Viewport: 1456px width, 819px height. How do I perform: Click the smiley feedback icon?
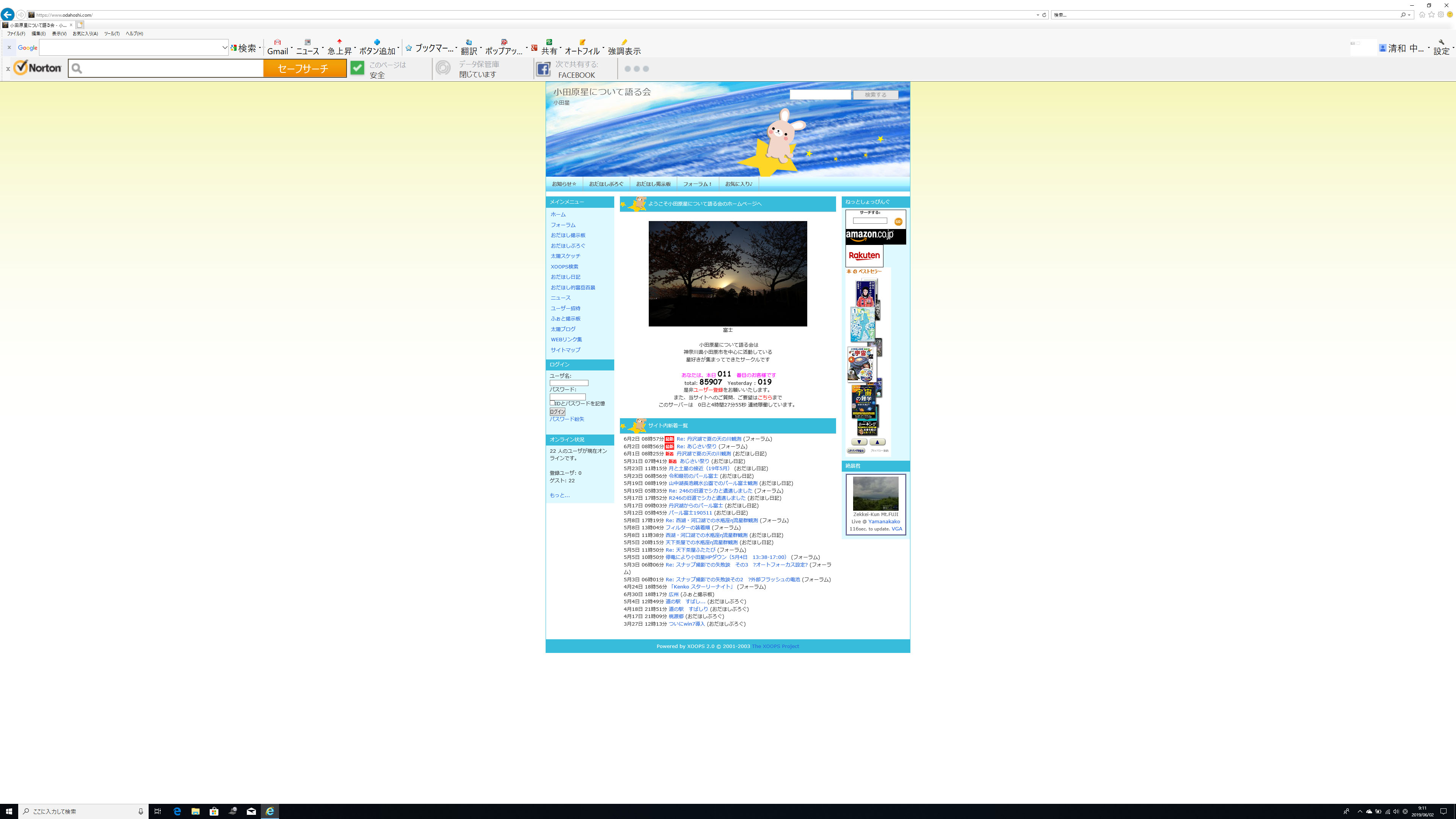(x=1450, y=15)
